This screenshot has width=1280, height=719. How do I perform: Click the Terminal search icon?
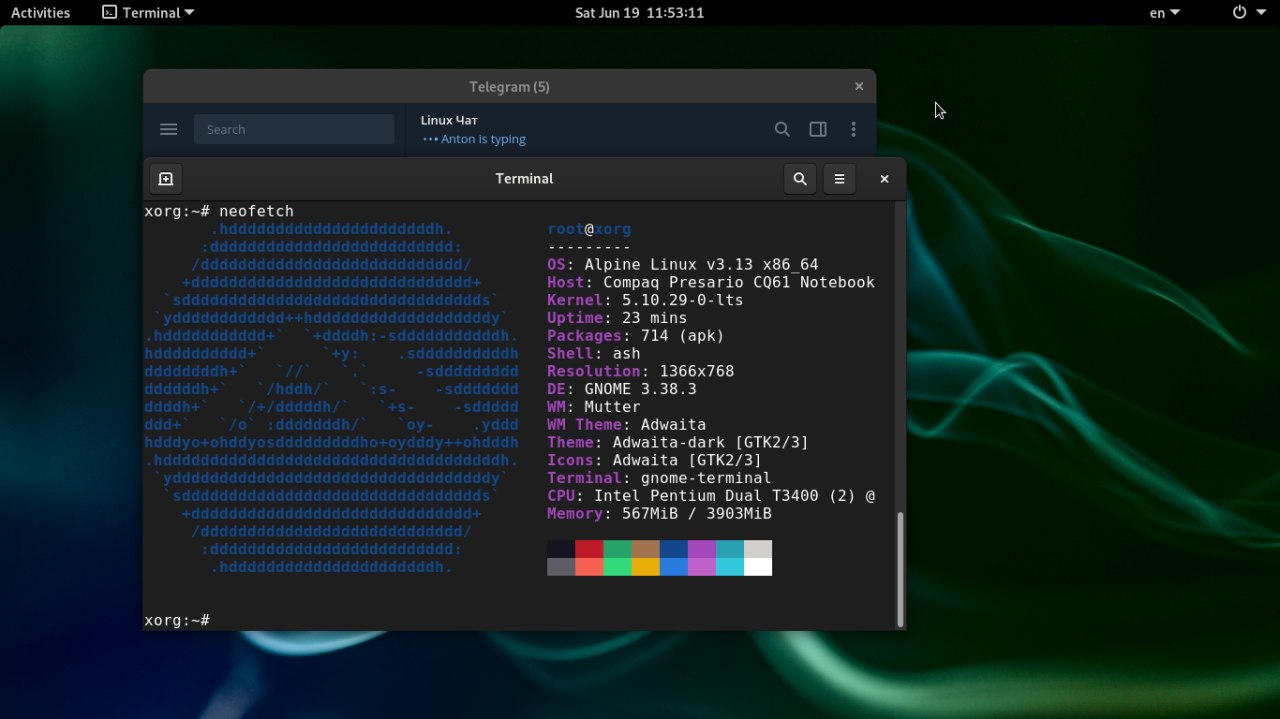[800, 179]
